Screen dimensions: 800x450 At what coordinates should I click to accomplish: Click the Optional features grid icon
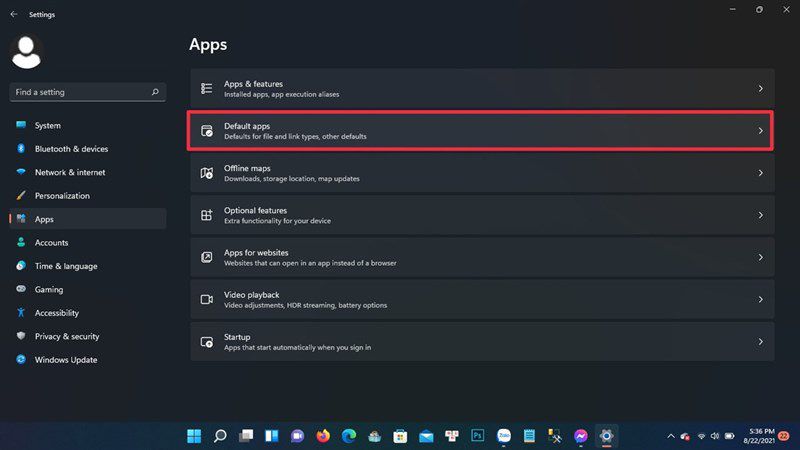207,215
